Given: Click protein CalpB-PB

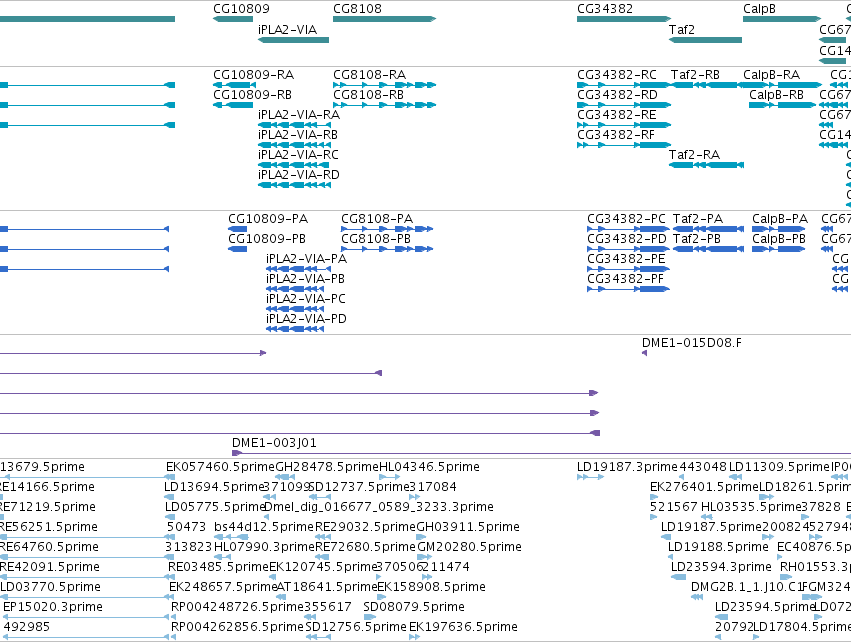Looking at the screenshot, I should [x=779, y=239].
